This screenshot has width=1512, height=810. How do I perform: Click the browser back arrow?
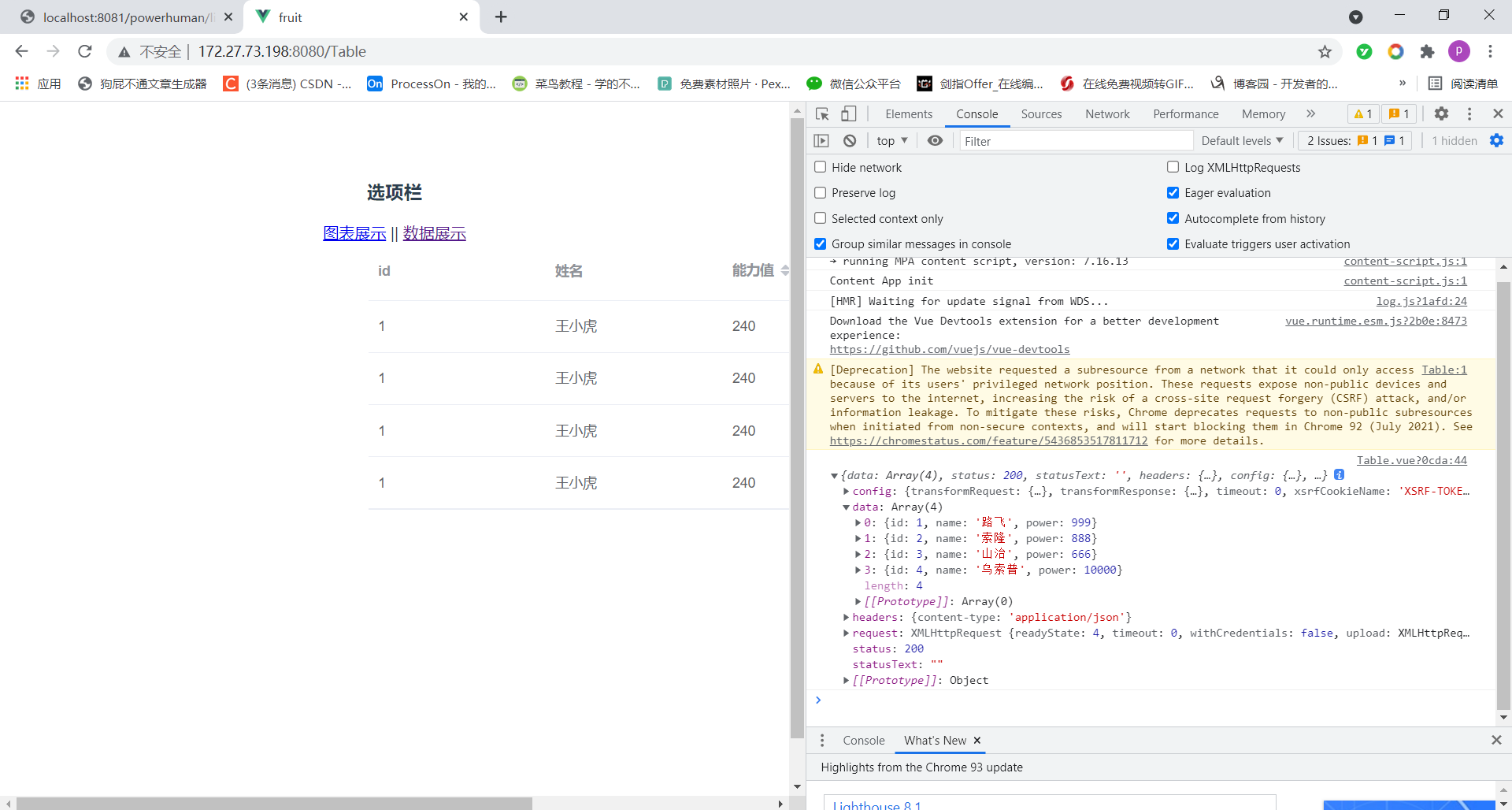pyautogui.click(x=21, y=51)
